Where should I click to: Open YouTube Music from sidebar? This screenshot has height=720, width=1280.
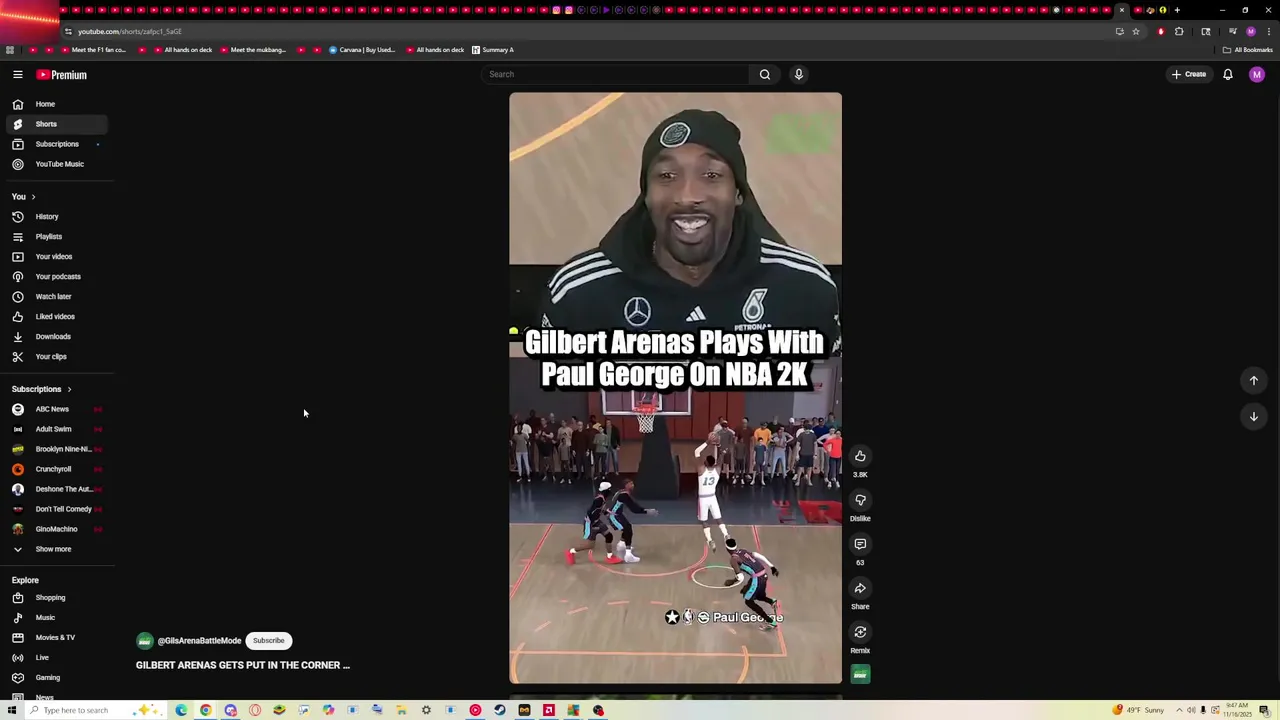point(56,164)
